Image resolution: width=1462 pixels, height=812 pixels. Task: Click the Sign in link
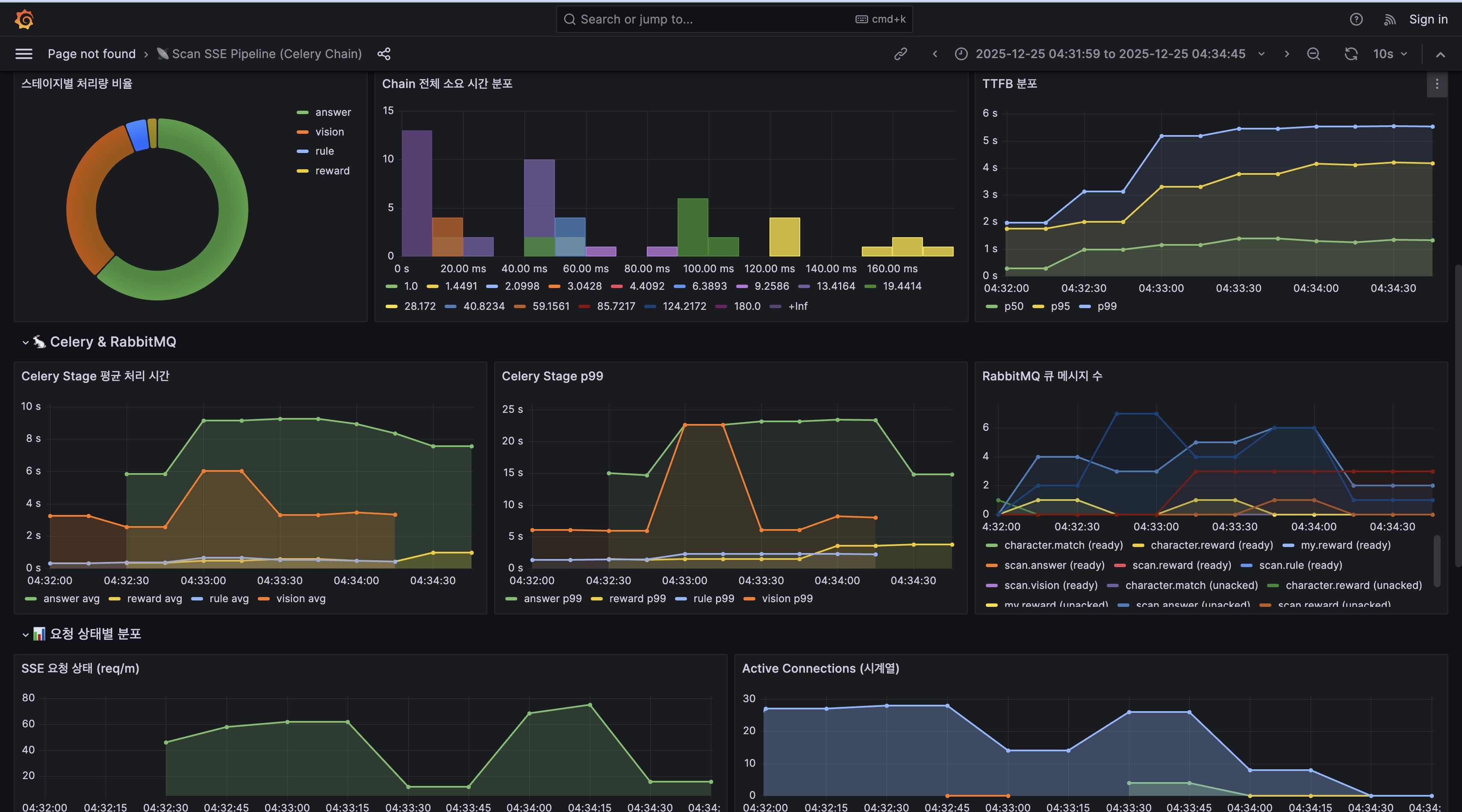tap(1428, 19)
